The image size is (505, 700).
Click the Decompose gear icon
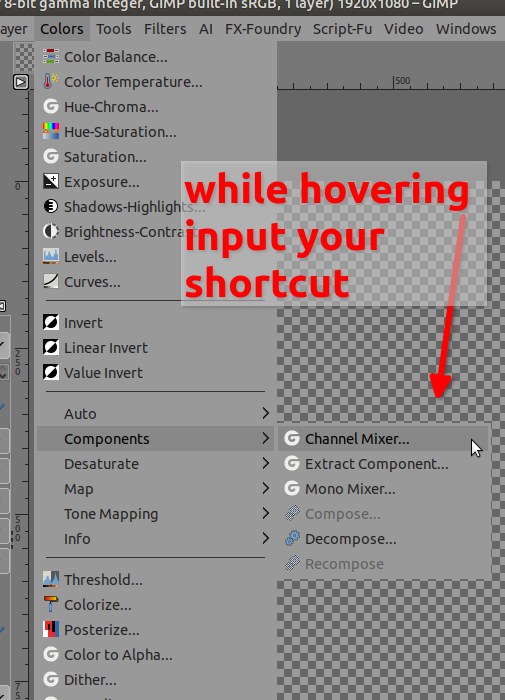292,538
